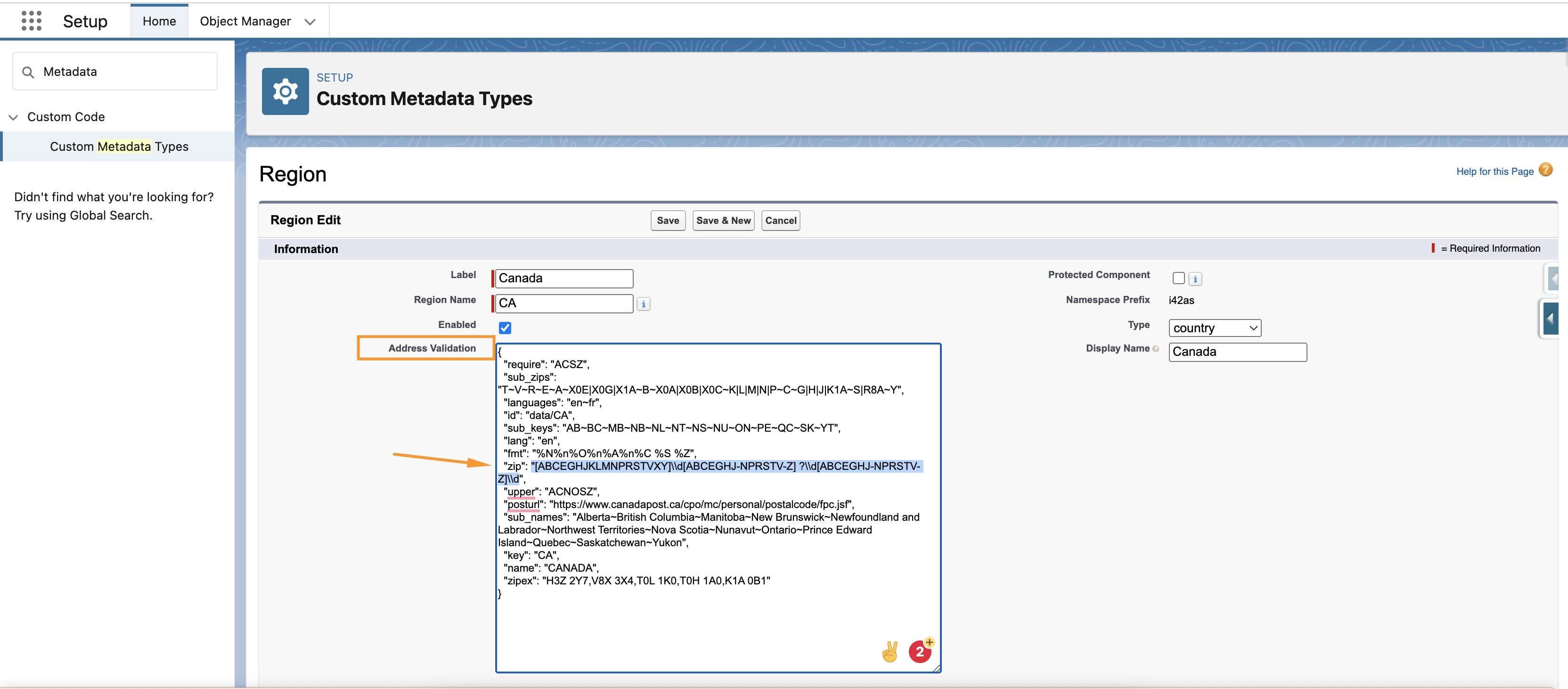Open the App Launcher dots icon
This screenshot has height=689, width=1568.
[x=31, y=21]
